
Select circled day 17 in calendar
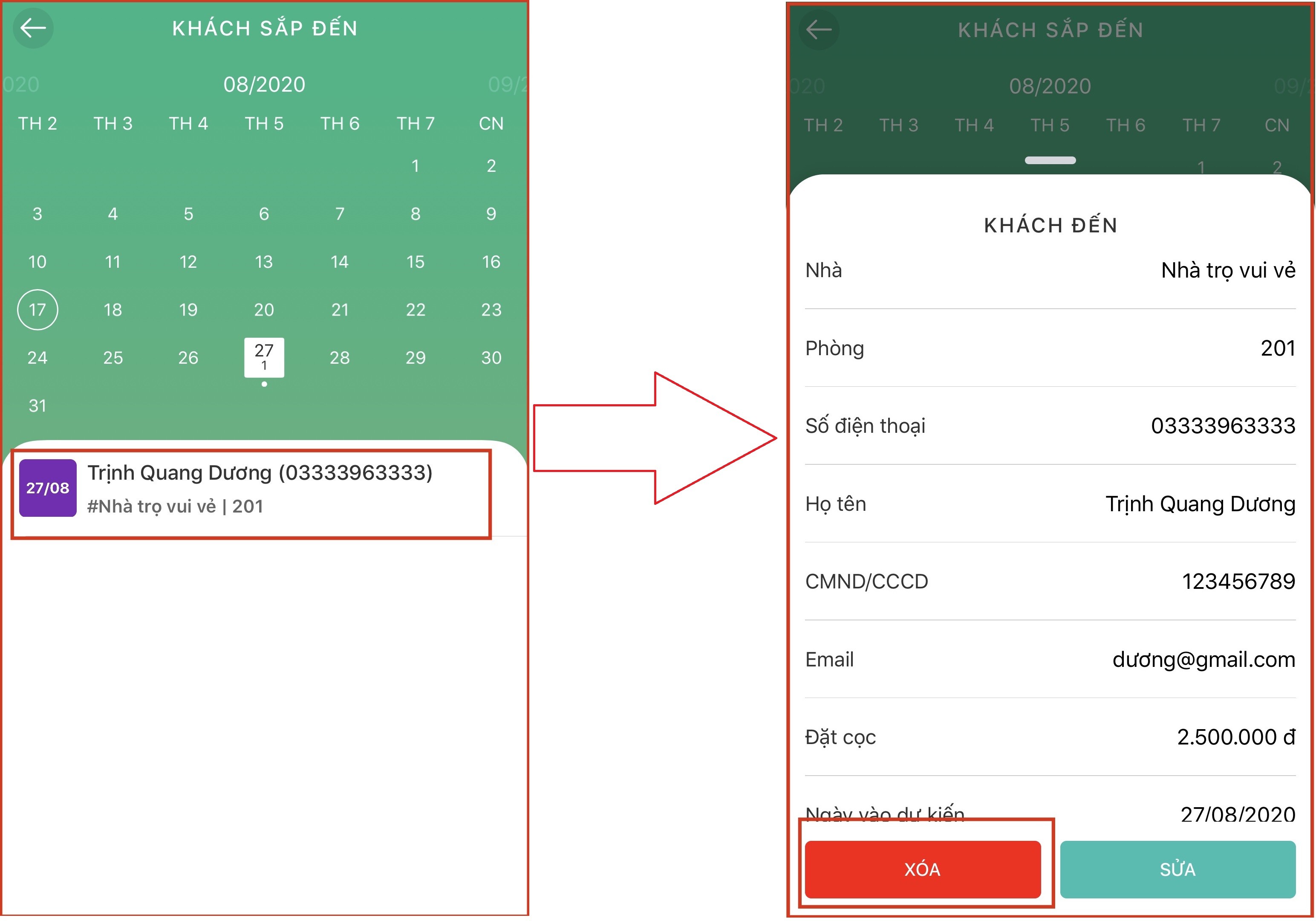coord(37,310)
